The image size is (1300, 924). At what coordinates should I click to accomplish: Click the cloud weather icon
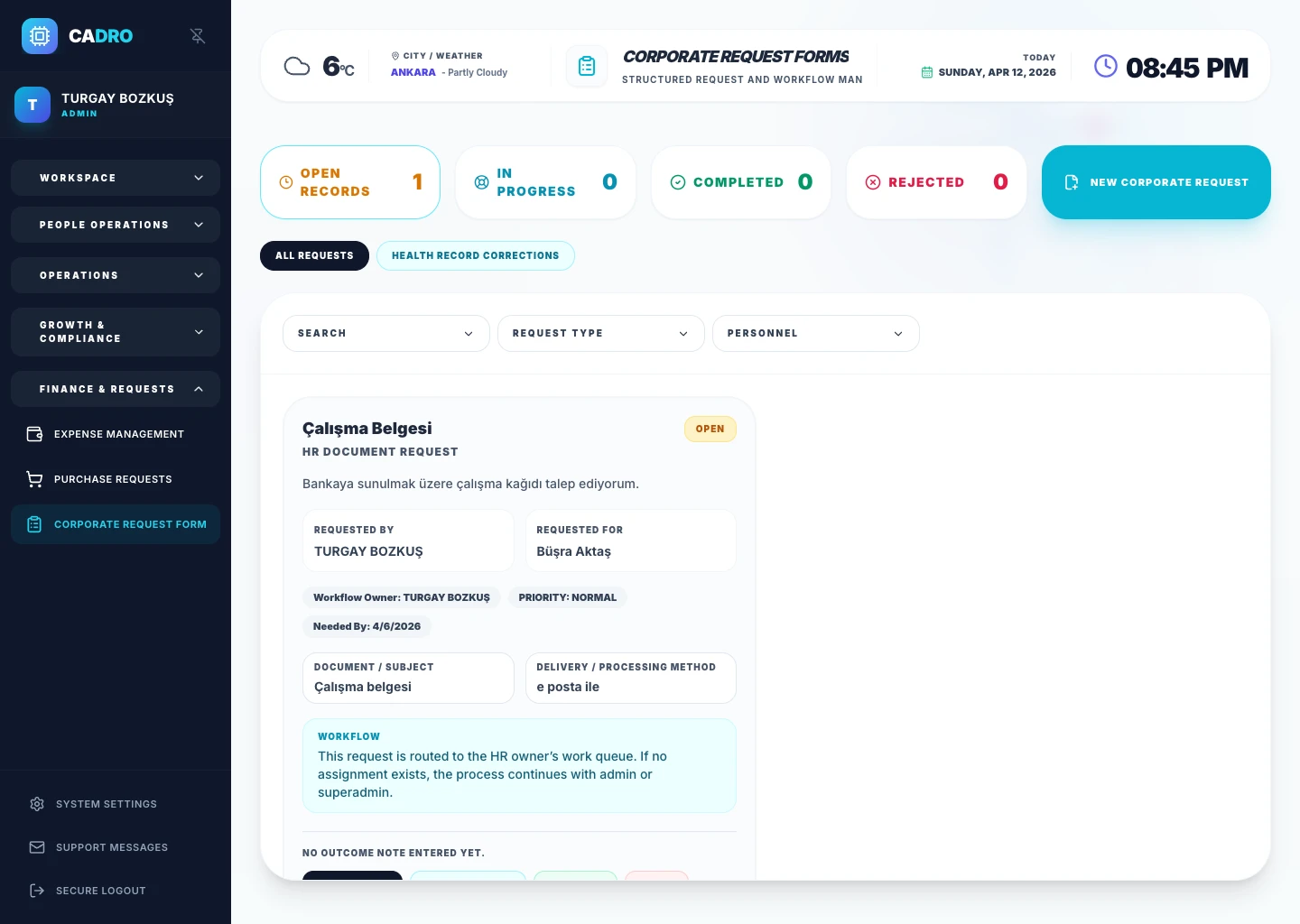tap(297, 66)
